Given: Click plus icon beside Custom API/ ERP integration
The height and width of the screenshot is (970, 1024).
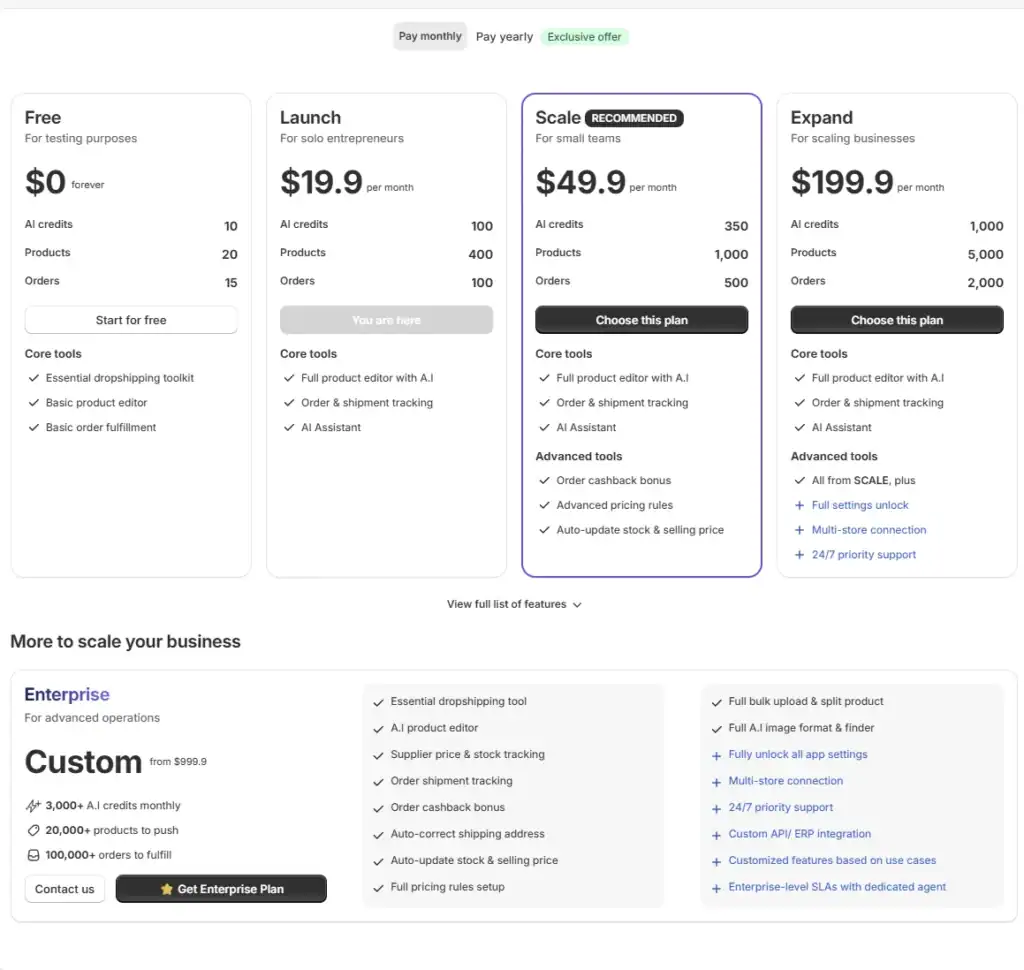Looking at the screenshot, I should point(716,835).
